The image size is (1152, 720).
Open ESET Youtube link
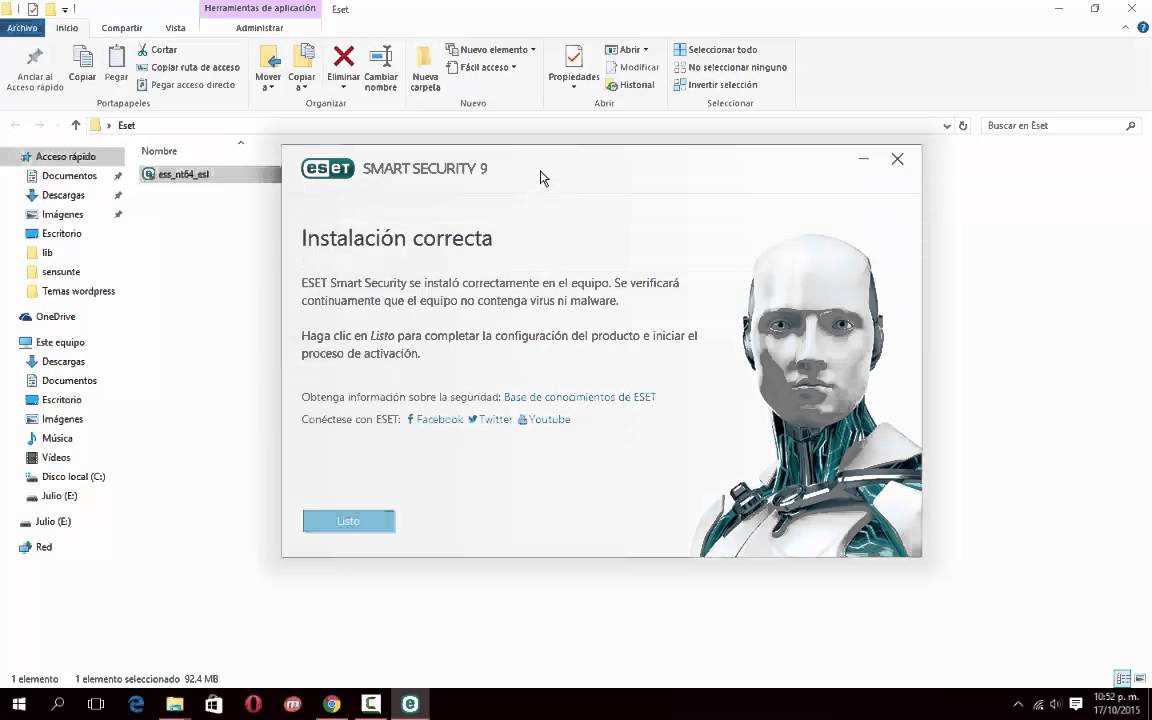click(544, 420)
